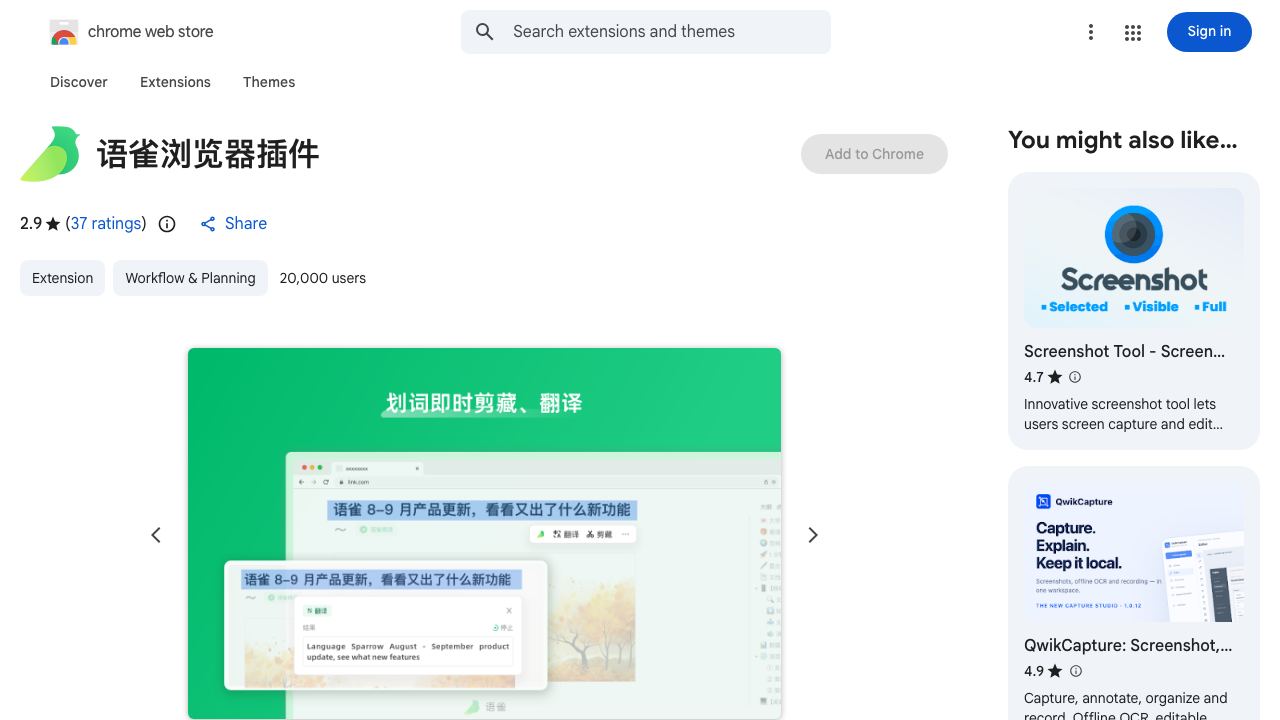Image resolution: width=1280 pixels, height=720 pixels.
Task: Click the Add to Chrome button
Action: click(874, 154)
